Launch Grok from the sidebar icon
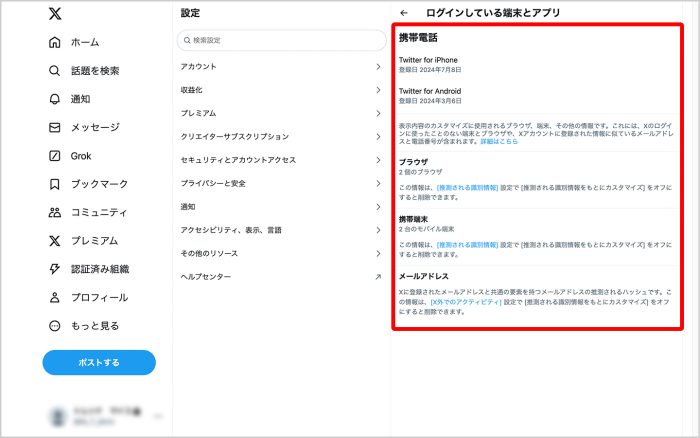Image resolution: width=700 pixels, height=438 pixels. (55, 156)
